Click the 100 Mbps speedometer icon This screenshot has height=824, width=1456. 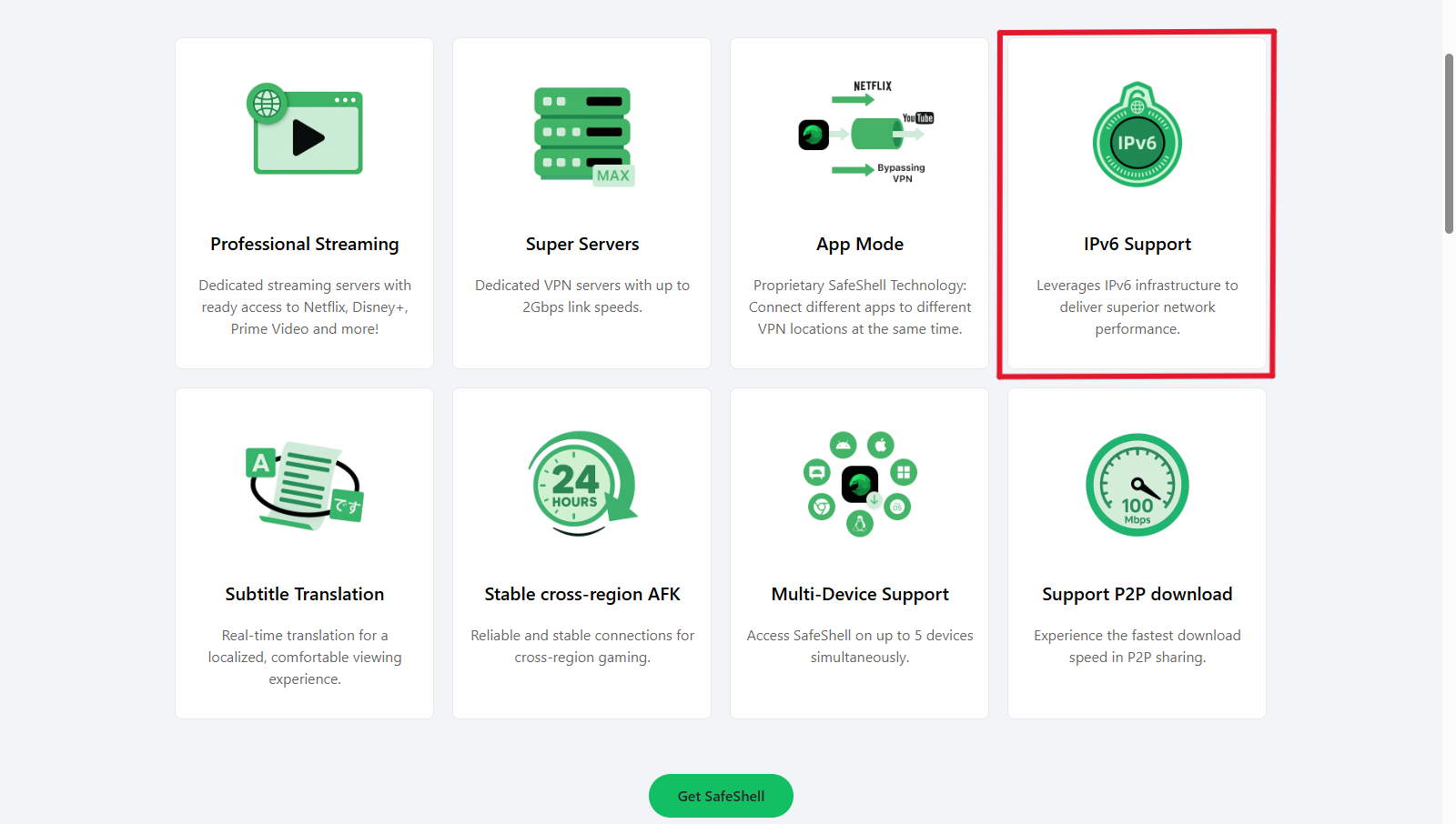[1137, 485]
